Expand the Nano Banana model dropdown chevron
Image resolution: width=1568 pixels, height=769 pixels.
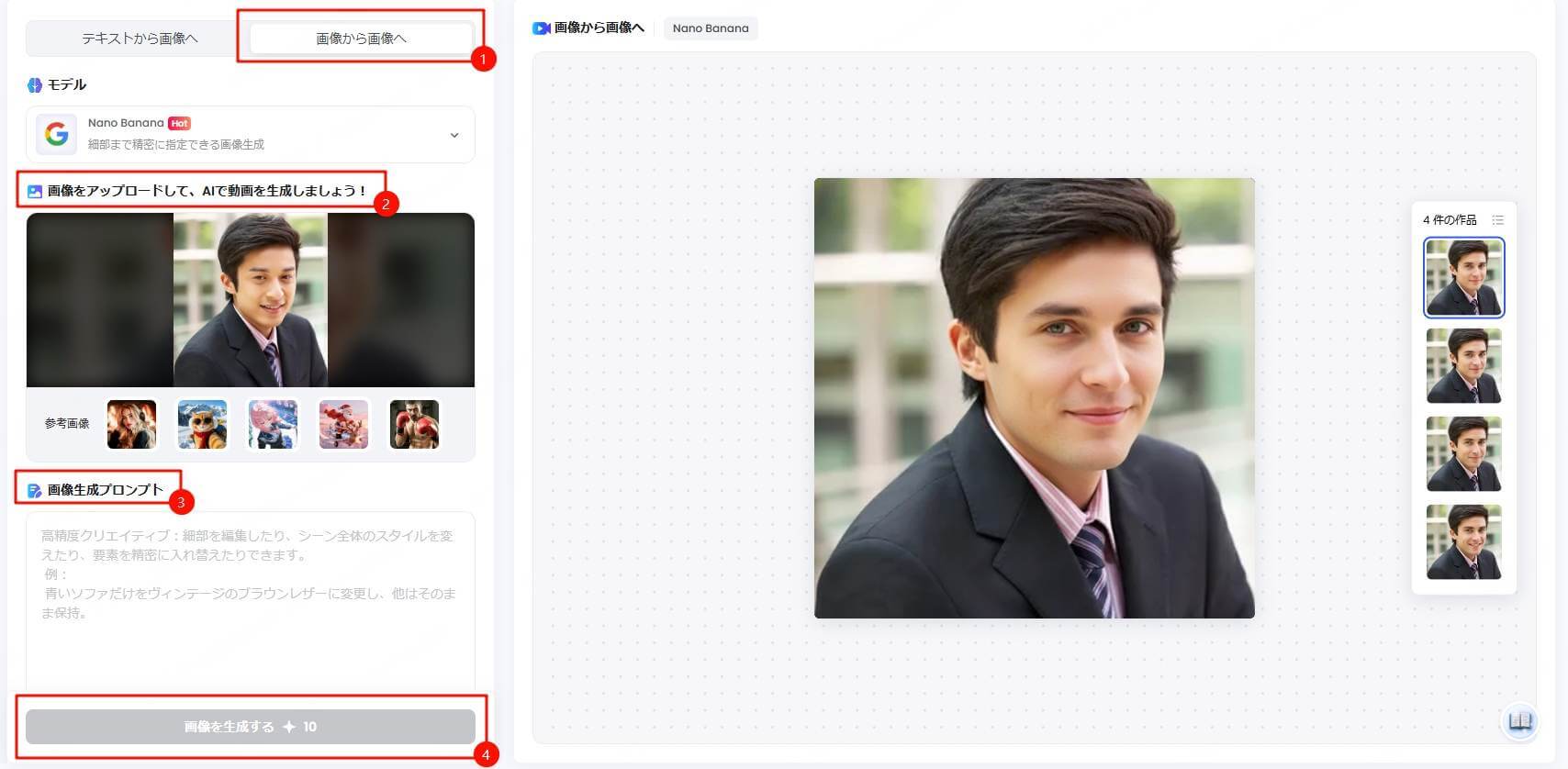[x=454, y=135]
